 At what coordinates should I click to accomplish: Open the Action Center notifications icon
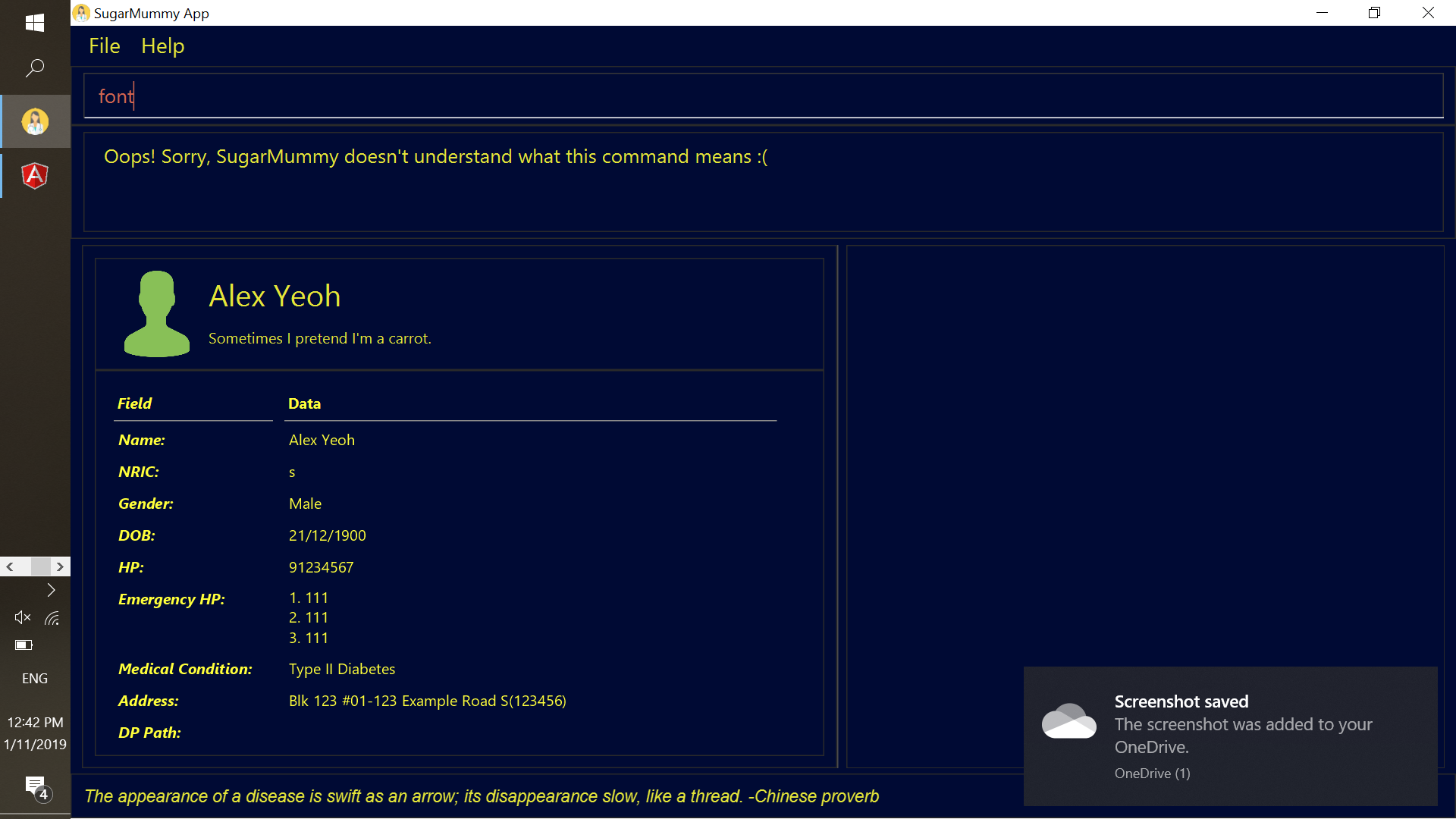point(36,788)
